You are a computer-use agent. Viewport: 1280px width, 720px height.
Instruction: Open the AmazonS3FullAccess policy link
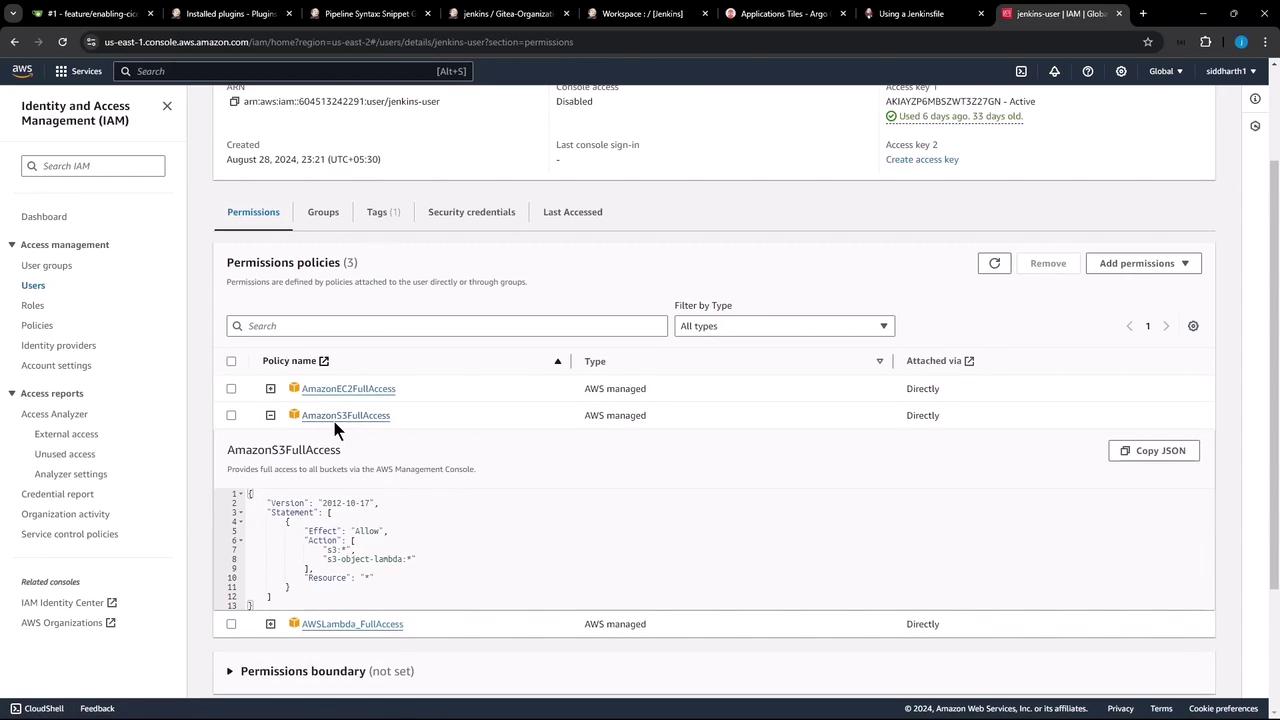346,415
